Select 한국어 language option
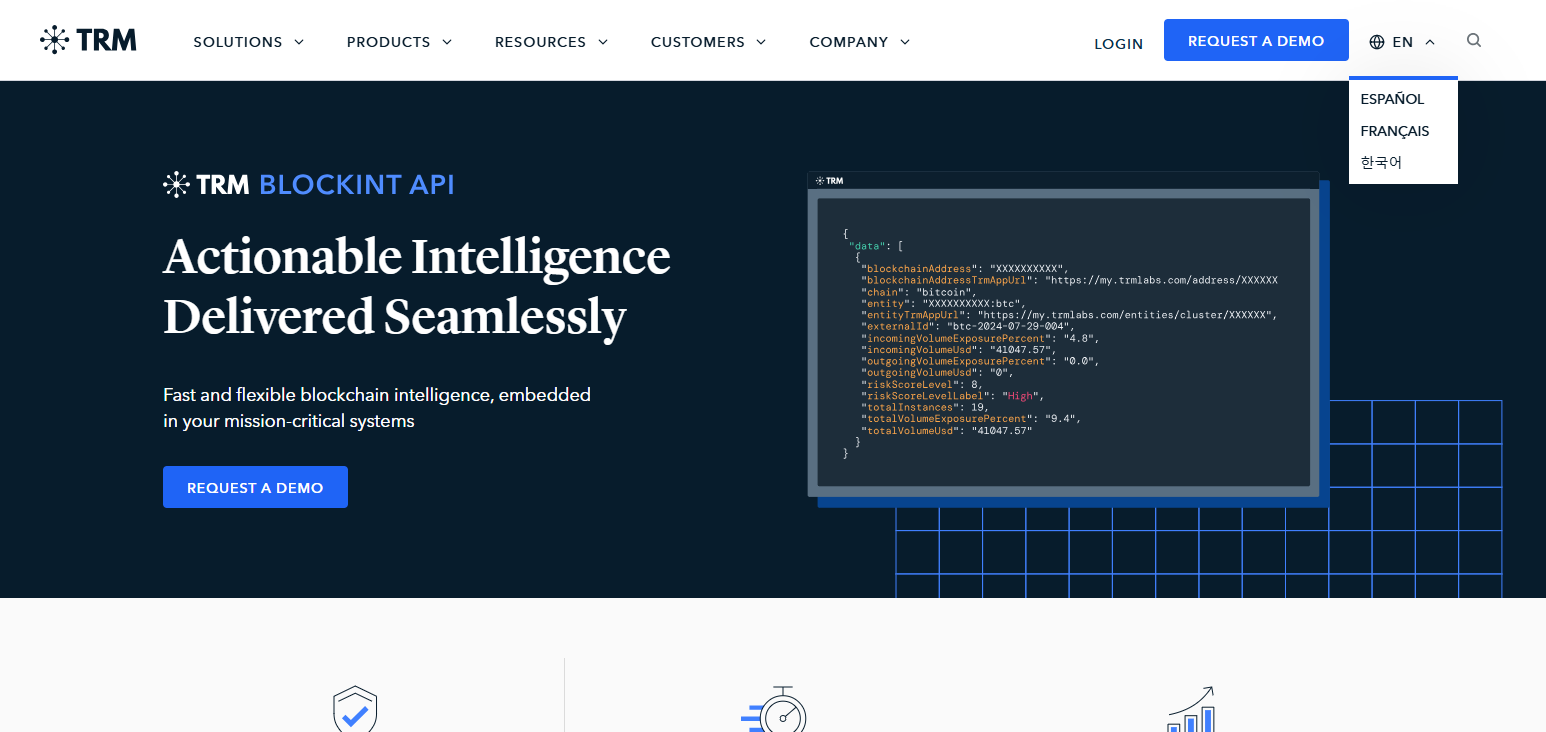Image resolution: width=1546 pixels, height=732 pixels. (1381, 162)
